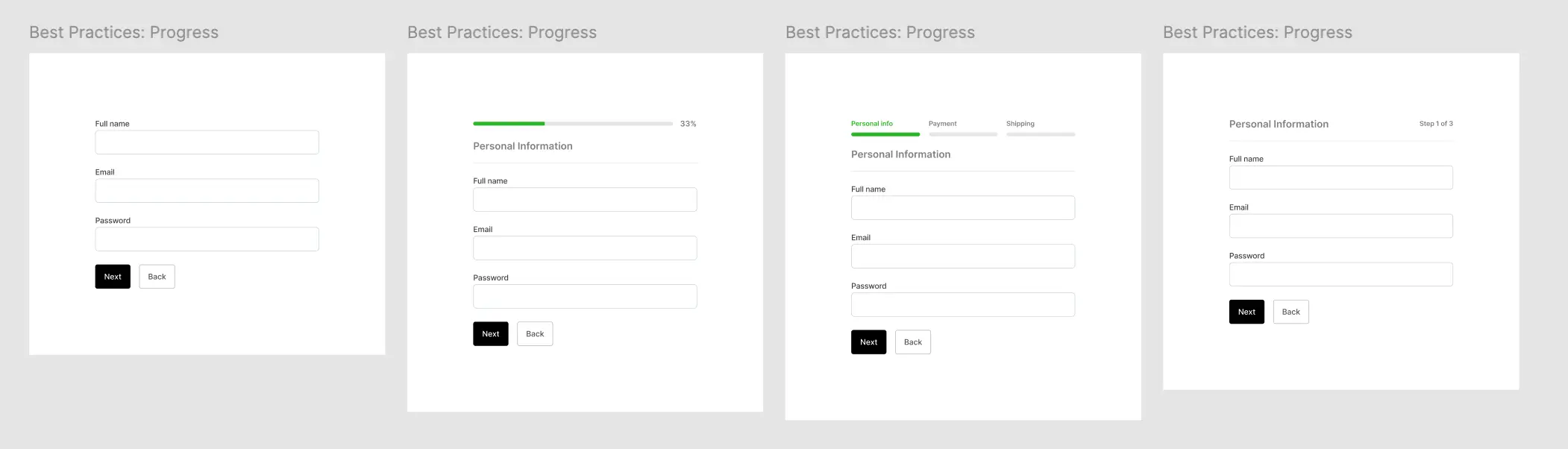Select the Personal info step tab
Image resolution: width=1568 pixels, height=449 pixels.
885,128
